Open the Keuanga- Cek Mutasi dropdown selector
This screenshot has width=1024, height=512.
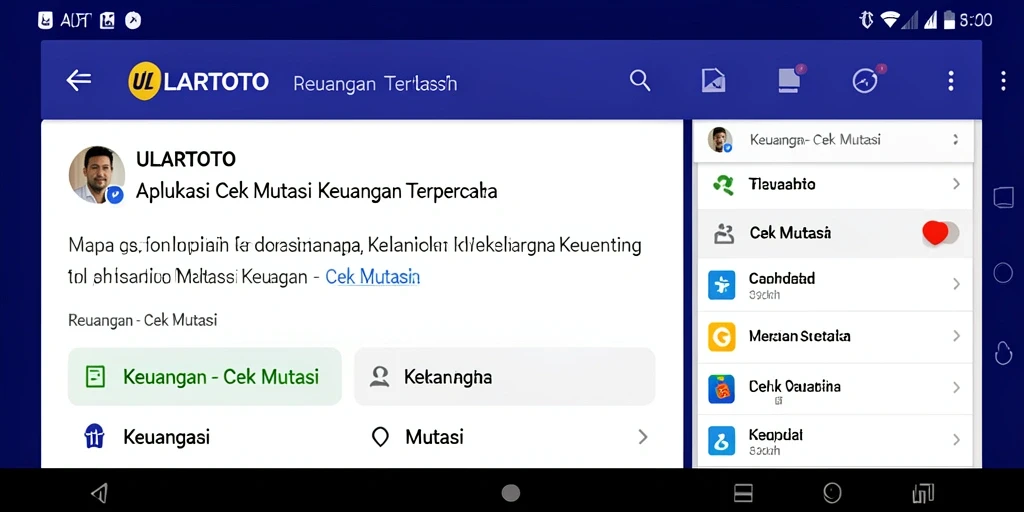tap(833, 140)
